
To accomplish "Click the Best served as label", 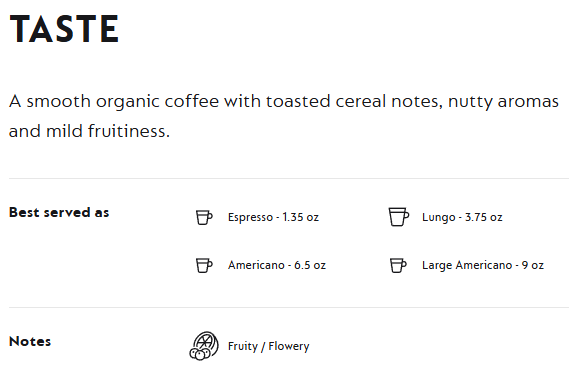I will pos(59,212).
